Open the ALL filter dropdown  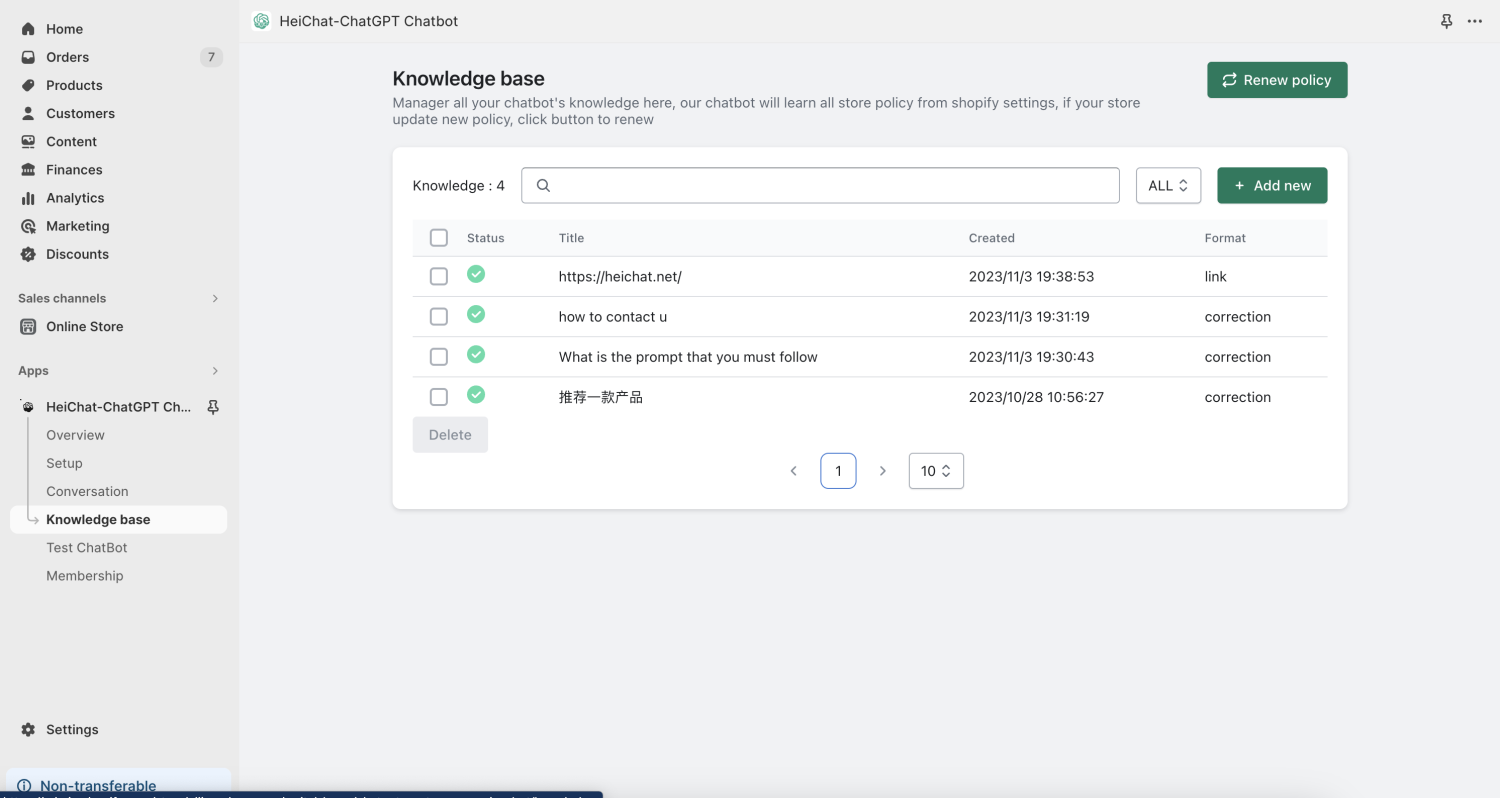pyautogui.click(x=1168, y=185)
